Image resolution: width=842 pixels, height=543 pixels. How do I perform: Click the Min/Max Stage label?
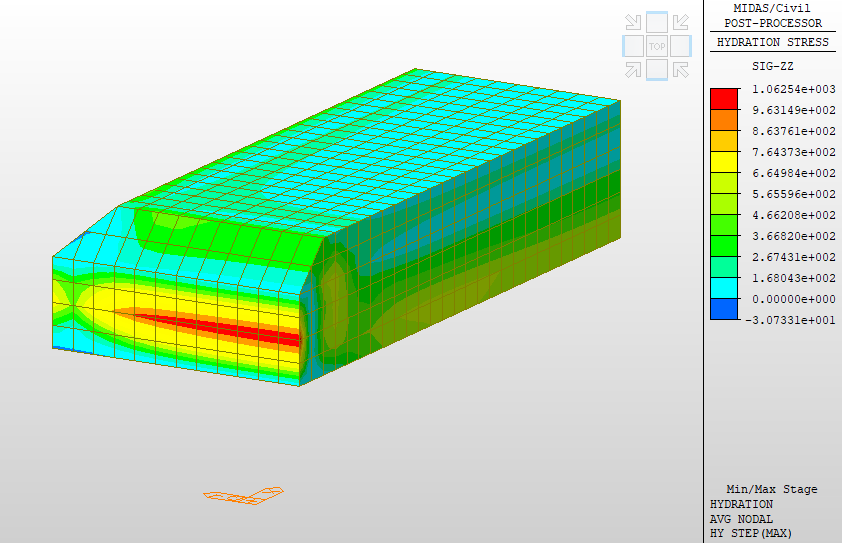click(x=771, y=489)
